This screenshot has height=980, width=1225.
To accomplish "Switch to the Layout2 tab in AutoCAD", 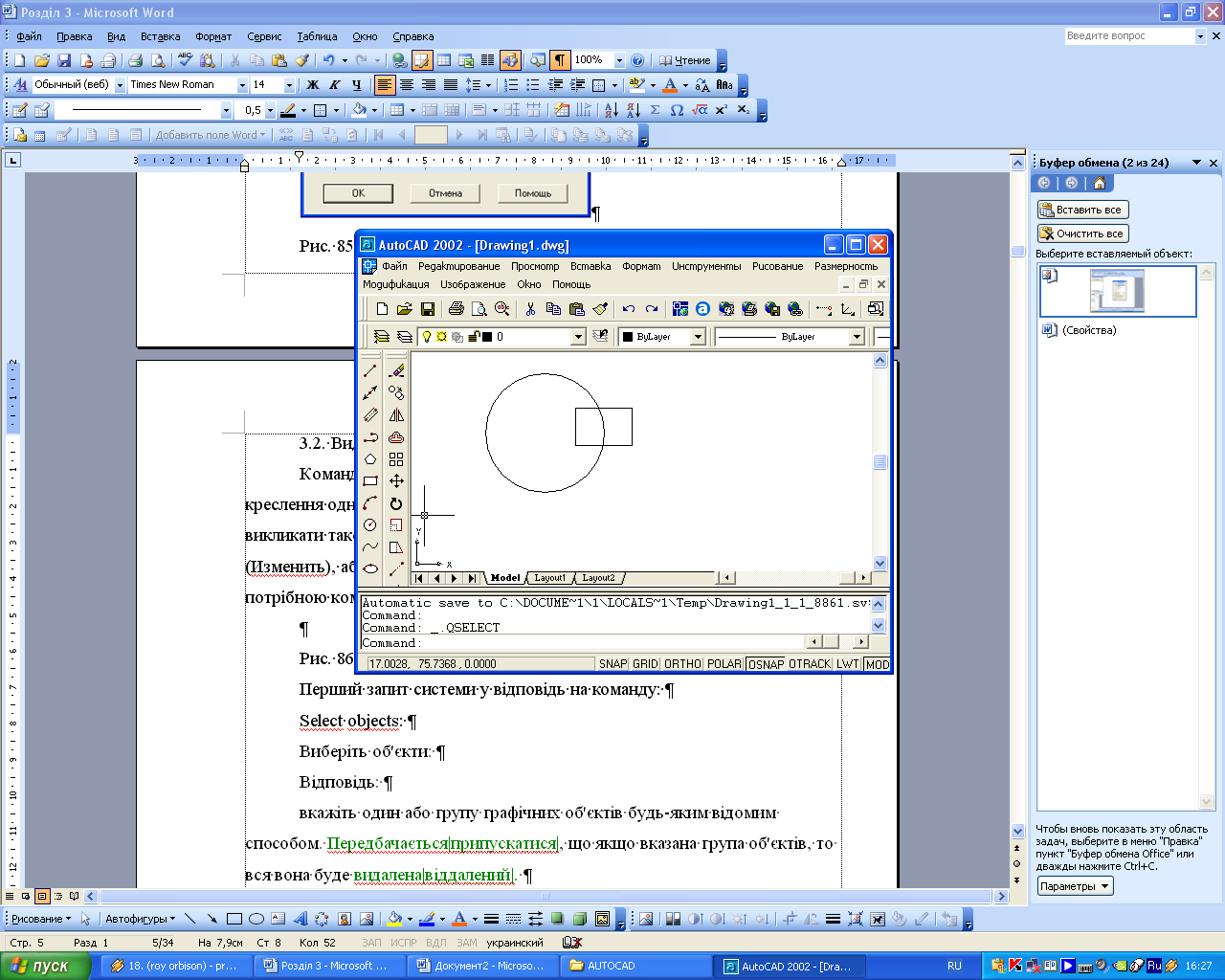I will click(x=599, y=578).
